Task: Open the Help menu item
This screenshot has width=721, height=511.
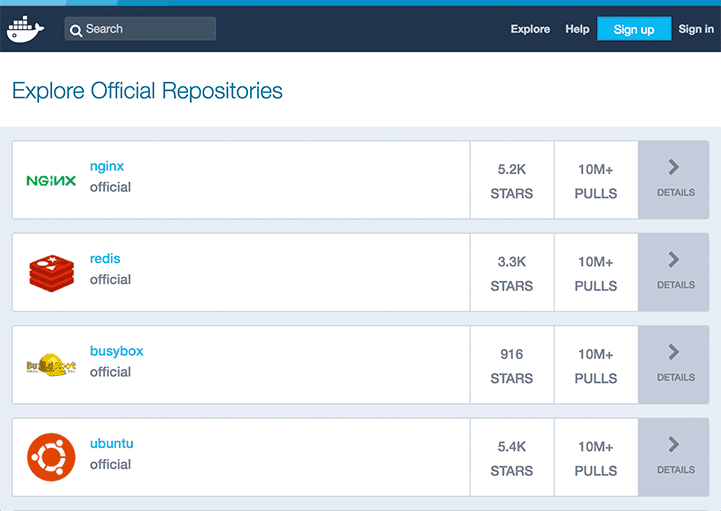Action: (x=577, y=29)
